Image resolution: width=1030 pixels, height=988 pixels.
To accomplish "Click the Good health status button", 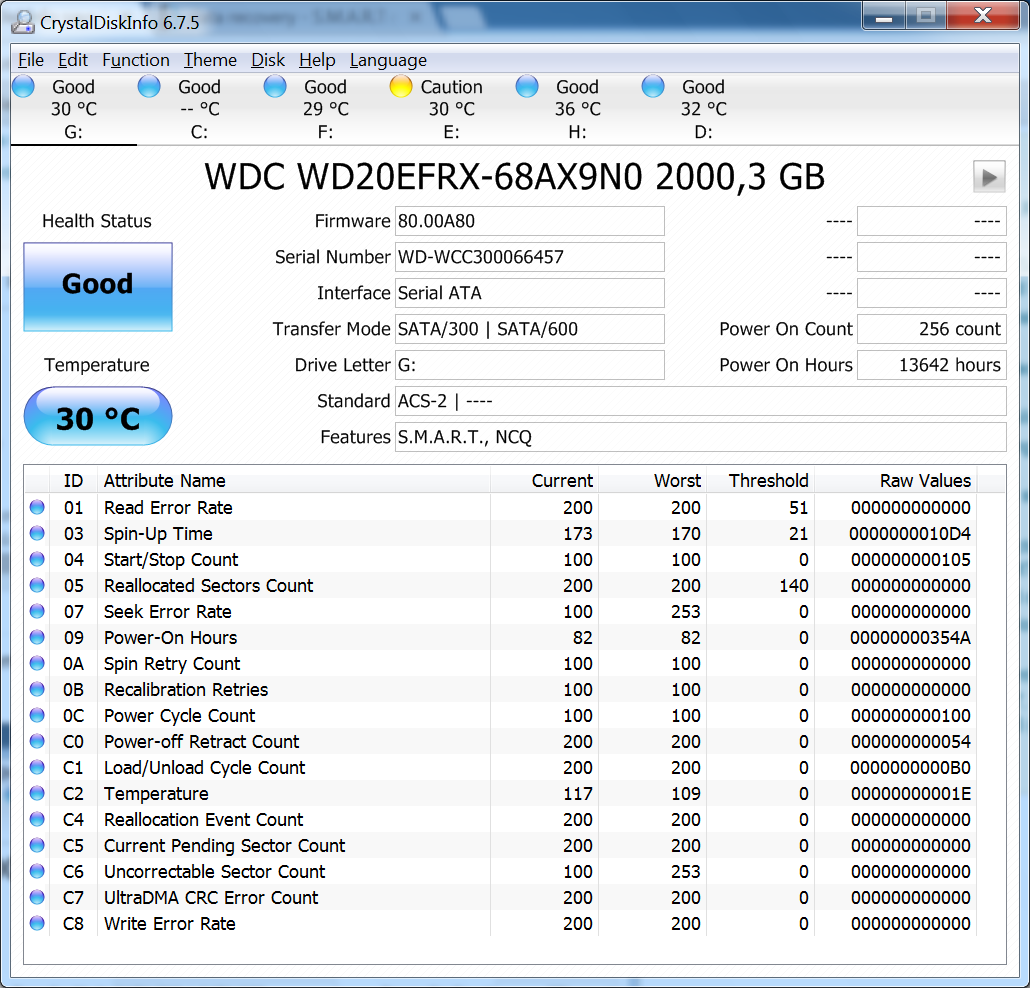I will [98, 286].
